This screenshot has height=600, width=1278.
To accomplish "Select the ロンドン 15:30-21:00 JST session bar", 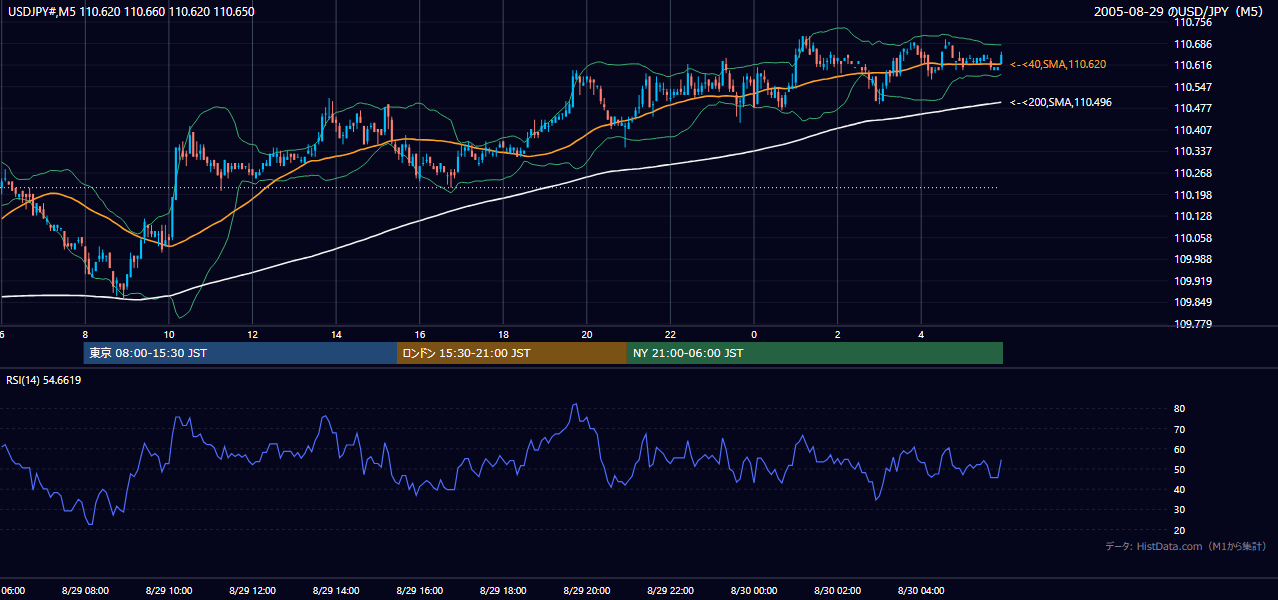I will (x=512, y=353).
